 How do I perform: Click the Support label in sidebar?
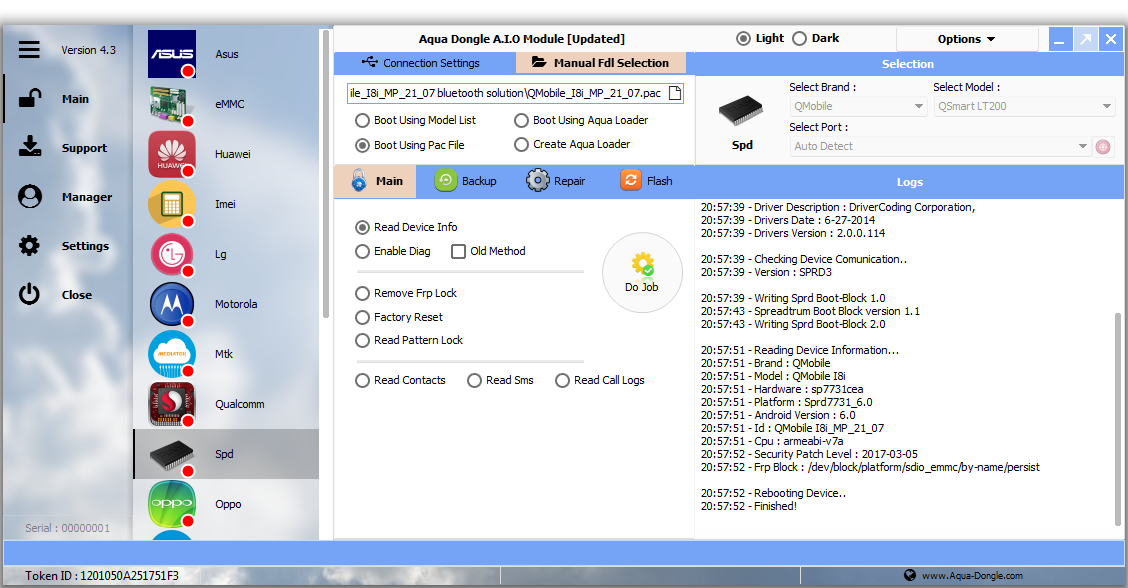84,148
